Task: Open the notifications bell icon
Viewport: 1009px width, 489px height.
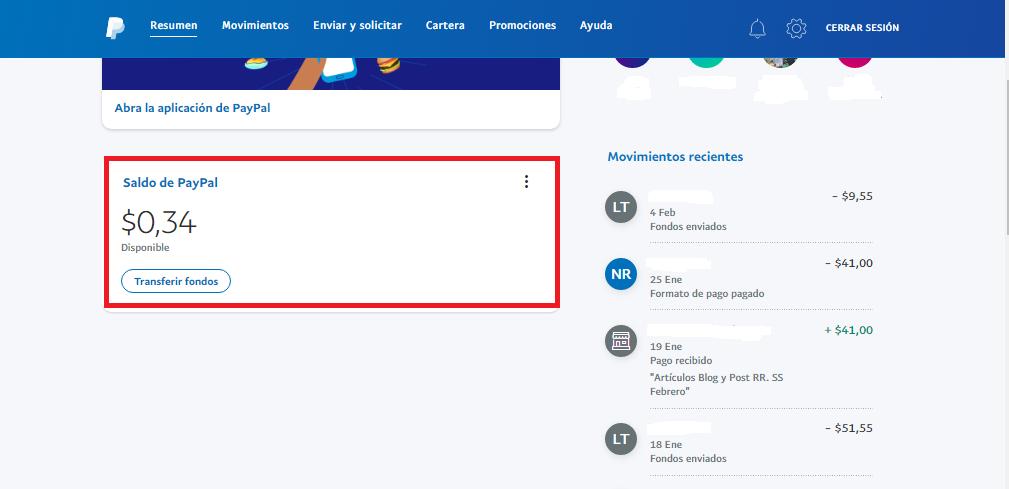Action: click(757, 28)
